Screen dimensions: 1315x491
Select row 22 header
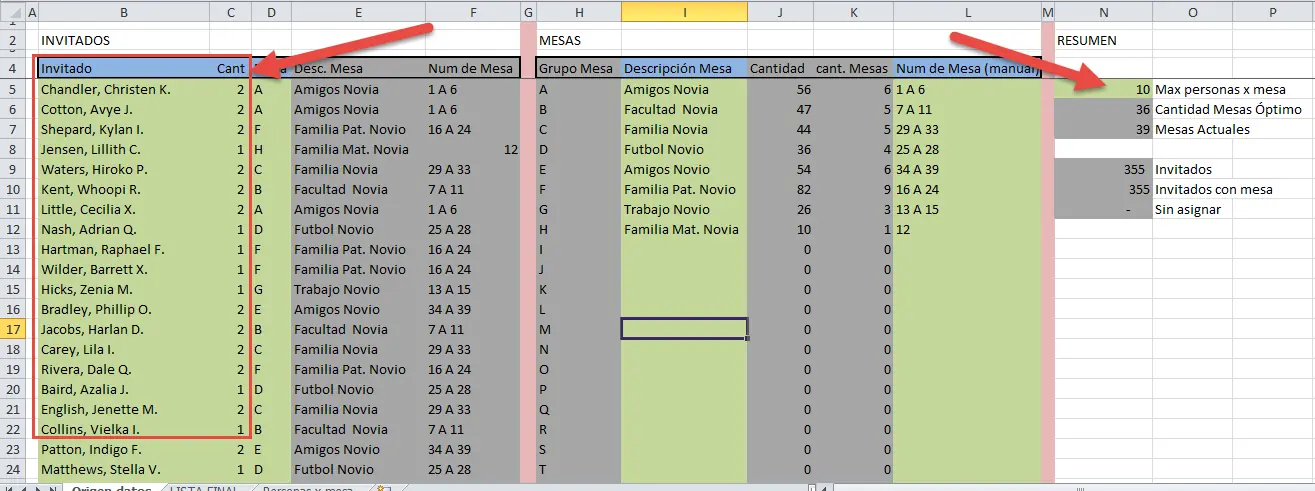(12, 429)
